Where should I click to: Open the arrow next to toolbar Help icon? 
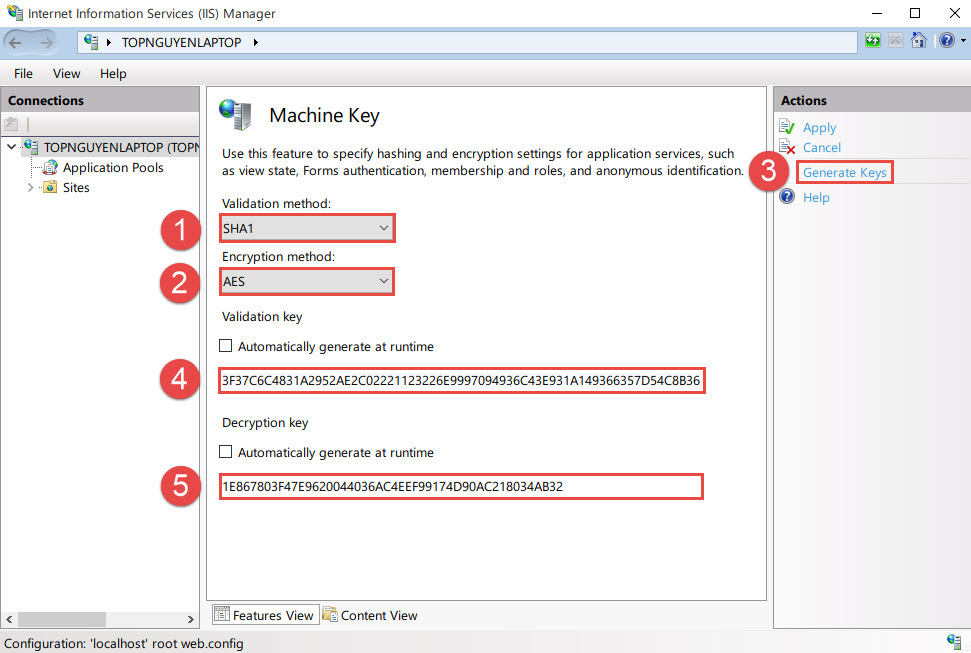coord(963,41)
